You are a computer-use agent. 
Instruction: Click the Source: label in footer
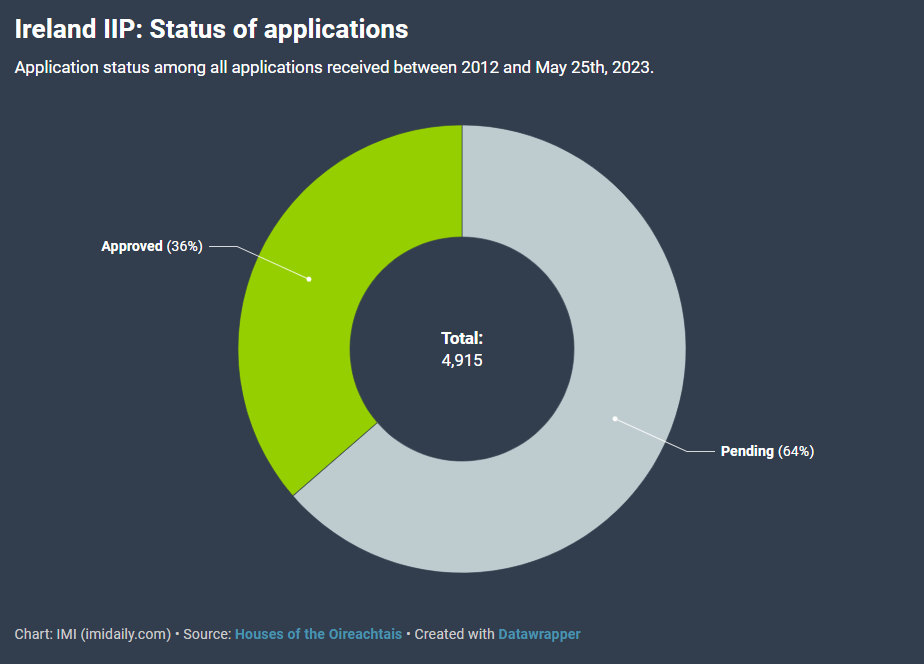coord(206,634)
